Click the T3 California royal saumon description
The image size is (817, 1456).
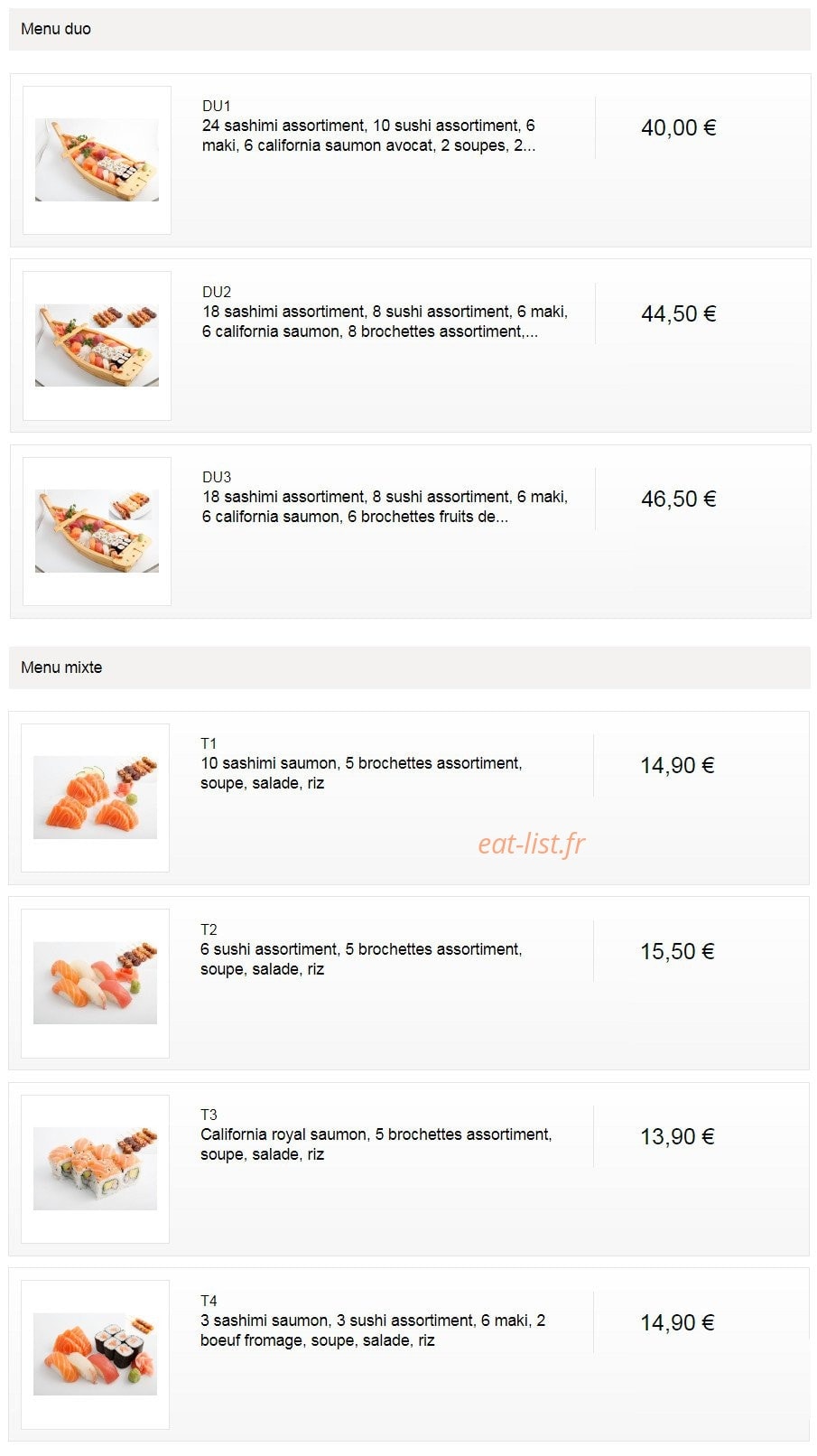point(376,1144)
